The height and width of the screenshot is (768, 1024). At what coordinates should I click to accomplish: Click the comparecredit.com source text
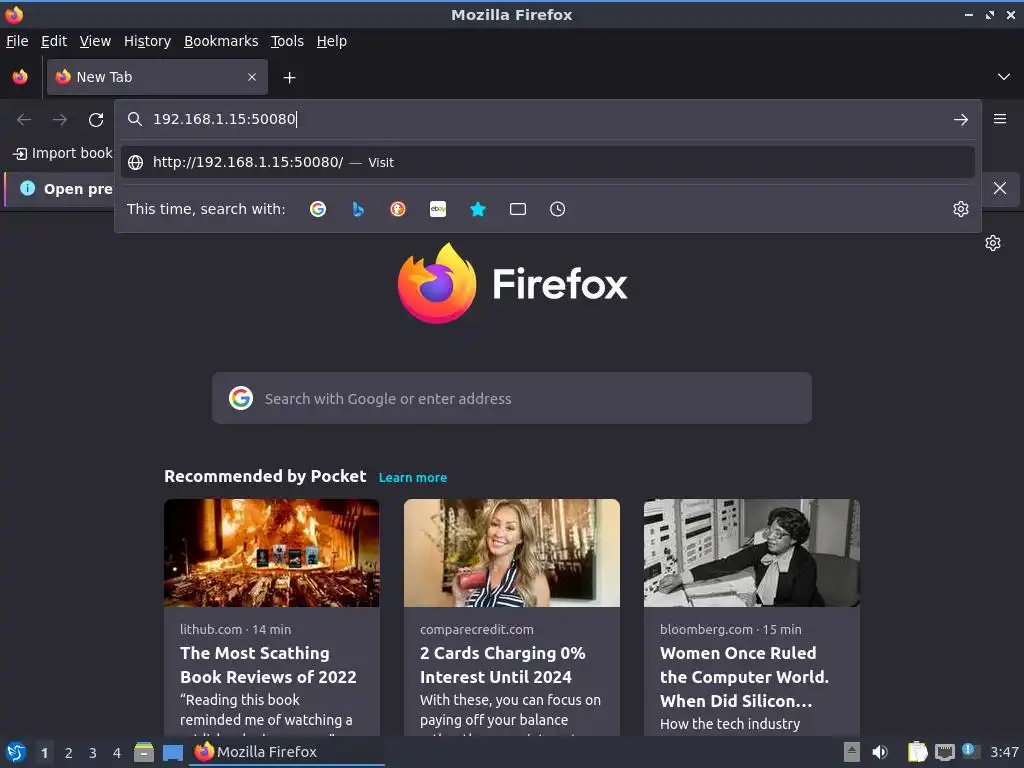[477, 630]
